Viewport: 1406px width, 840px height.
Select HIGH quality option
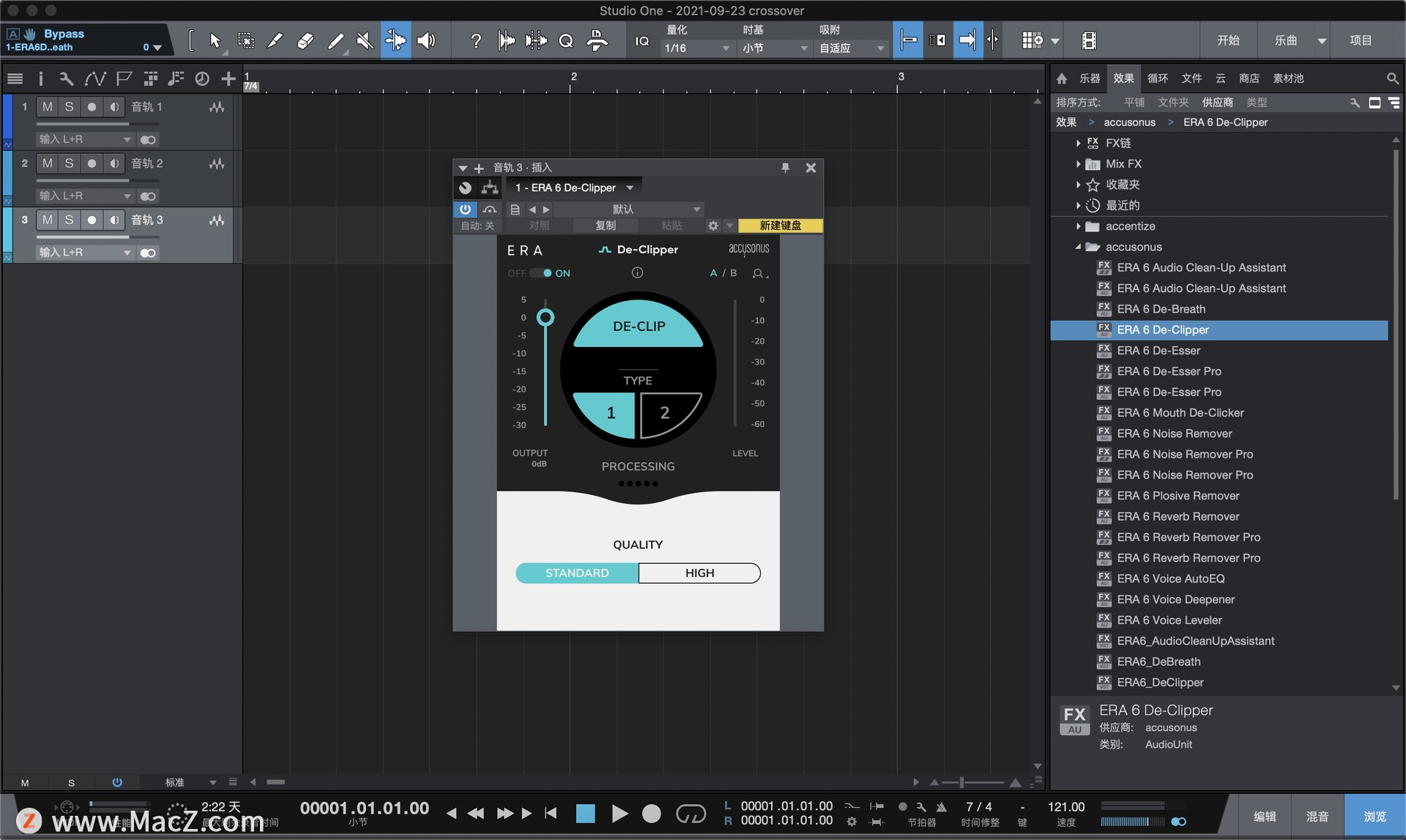(x=699, y=573)
